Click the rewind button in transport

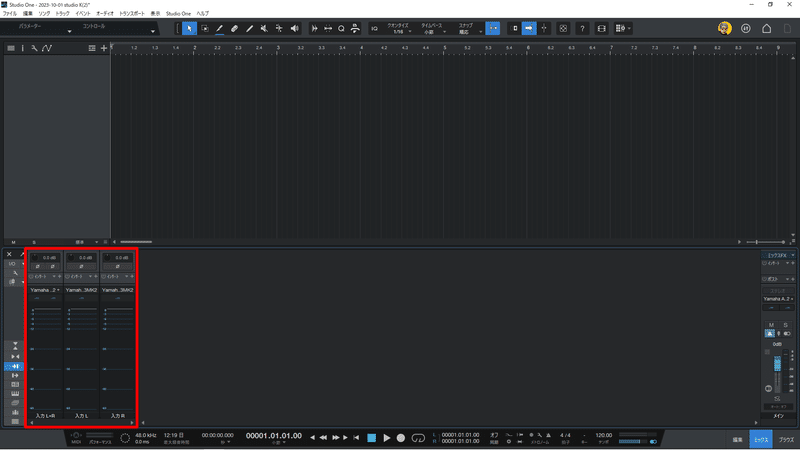point(323,438)
